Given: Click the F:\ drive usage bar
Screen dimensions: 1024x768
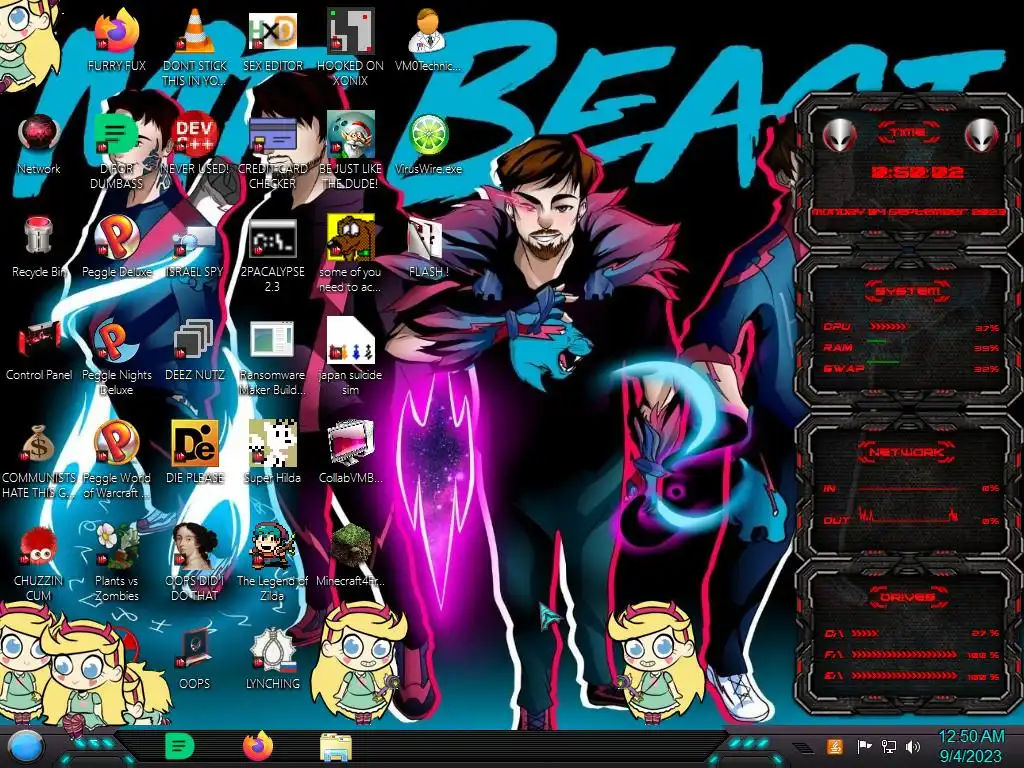Looking at the screenshot, I should [x=904, y=654].
